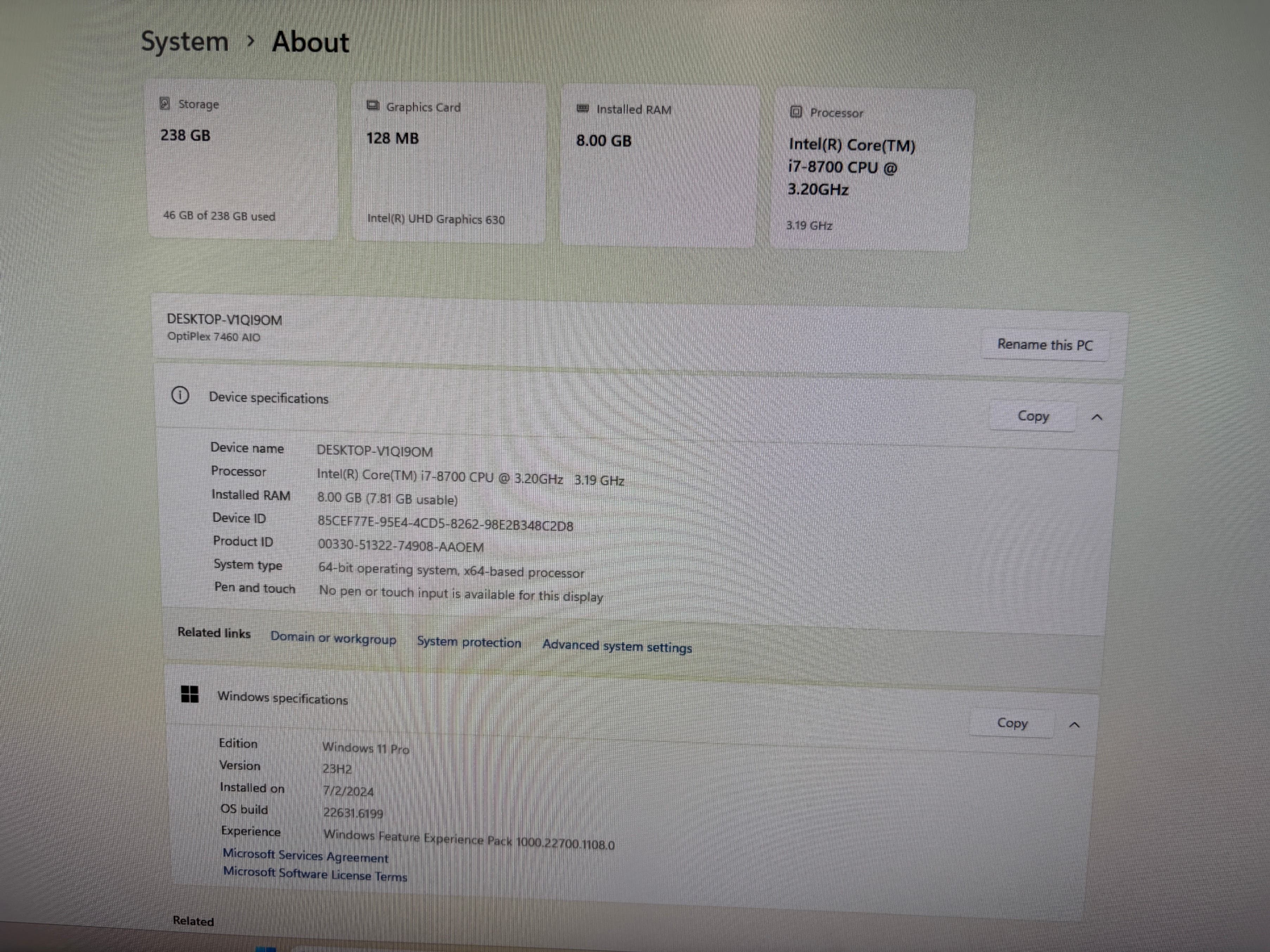
Task: Click the Graphics Card icon
Action: pos(373,106)
